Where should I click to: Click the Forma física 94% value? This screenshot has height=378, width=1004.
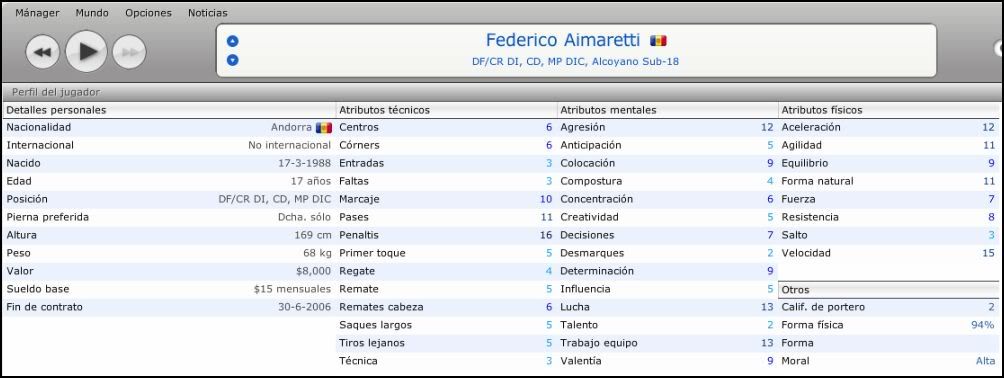pos(982,325)
